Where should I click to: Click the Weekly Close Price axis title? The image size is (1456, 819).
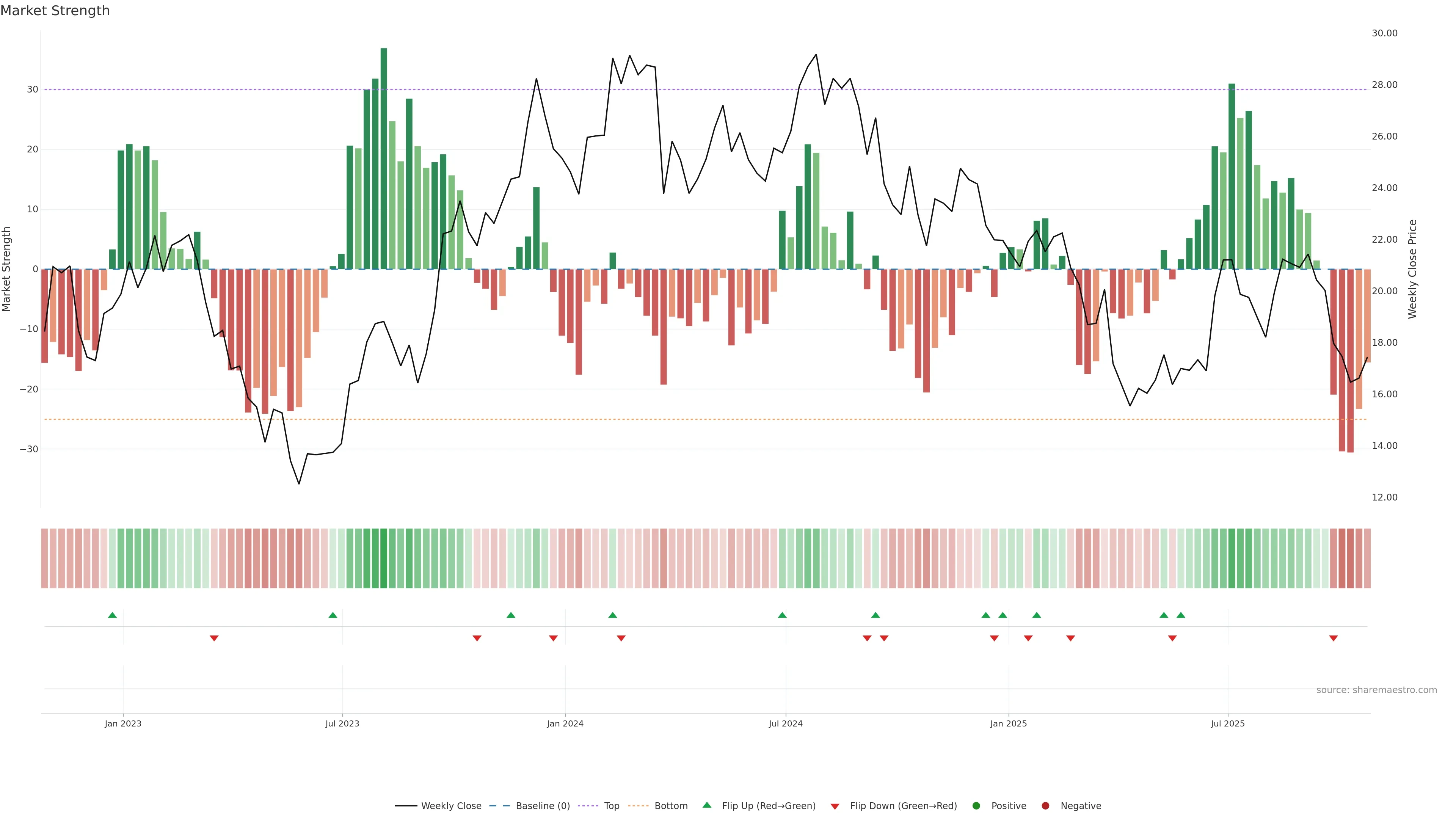pos(1412,269)
